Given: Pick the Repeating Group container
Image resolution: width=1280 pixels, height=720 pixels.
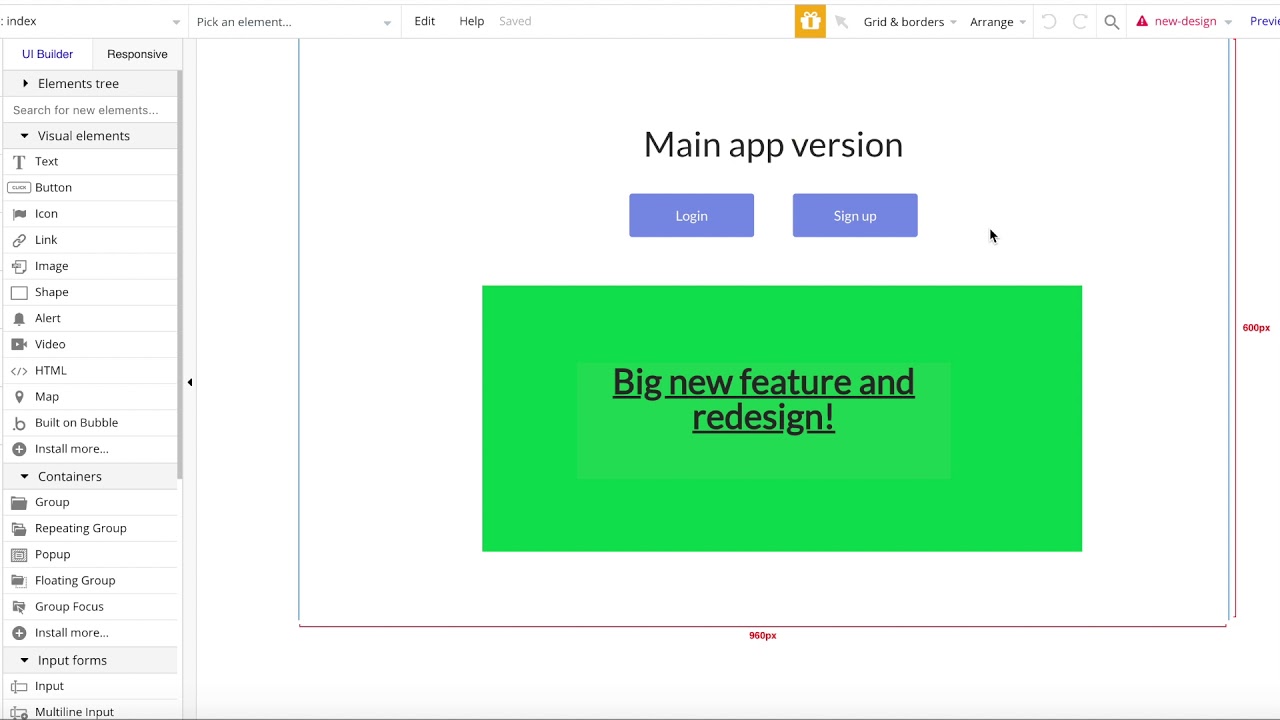Looking at the screenshot, I should [x=90, y=528].
